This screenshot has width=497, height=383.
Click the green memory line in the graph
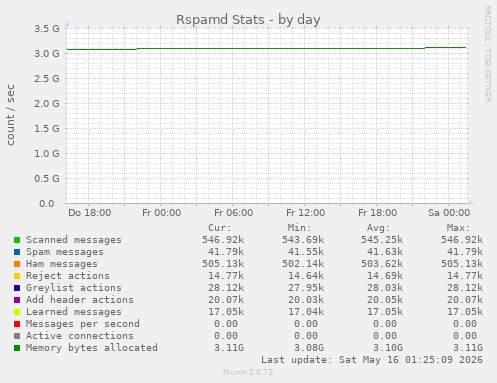(267, 49)
